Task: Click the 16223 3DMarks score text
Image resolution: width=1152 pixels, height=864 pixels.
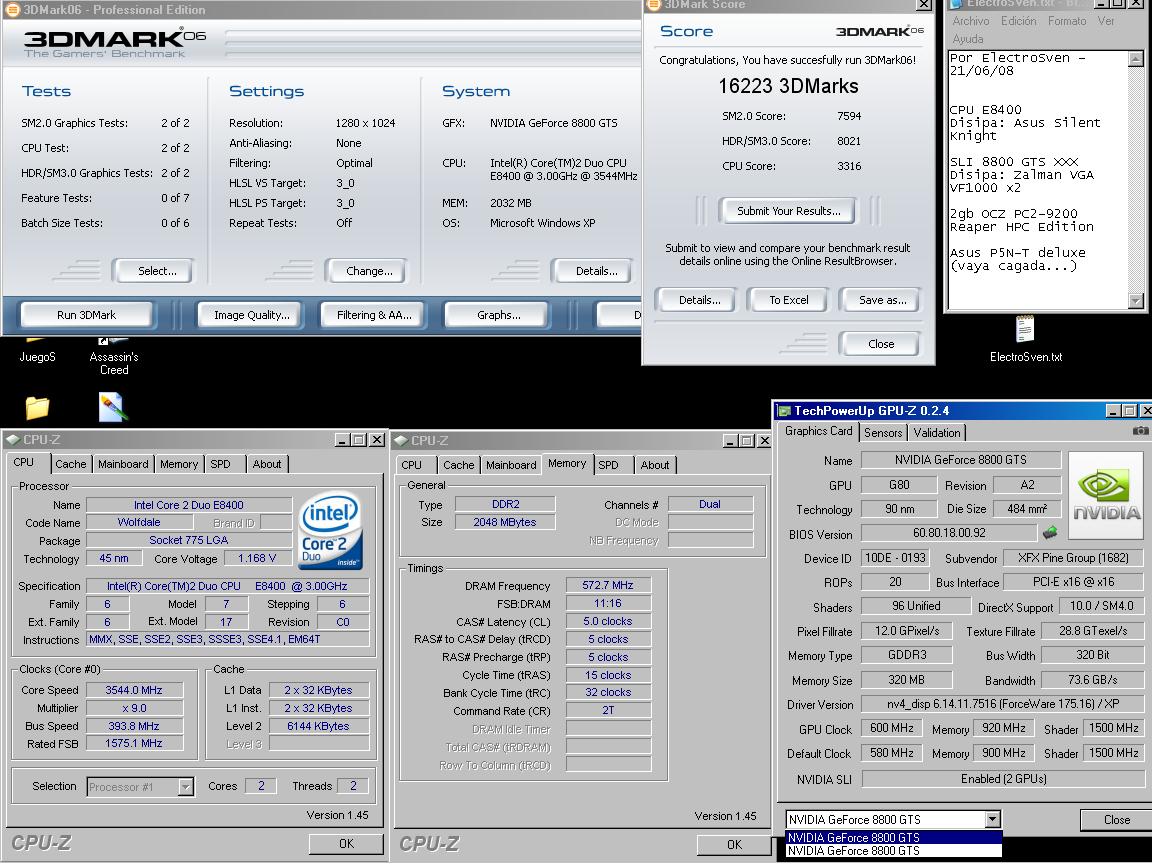Action: point(788,86)
